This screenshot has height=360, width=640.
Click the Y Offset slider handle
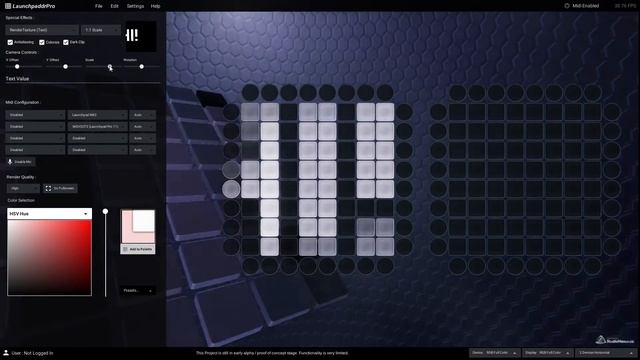[65, 67]
